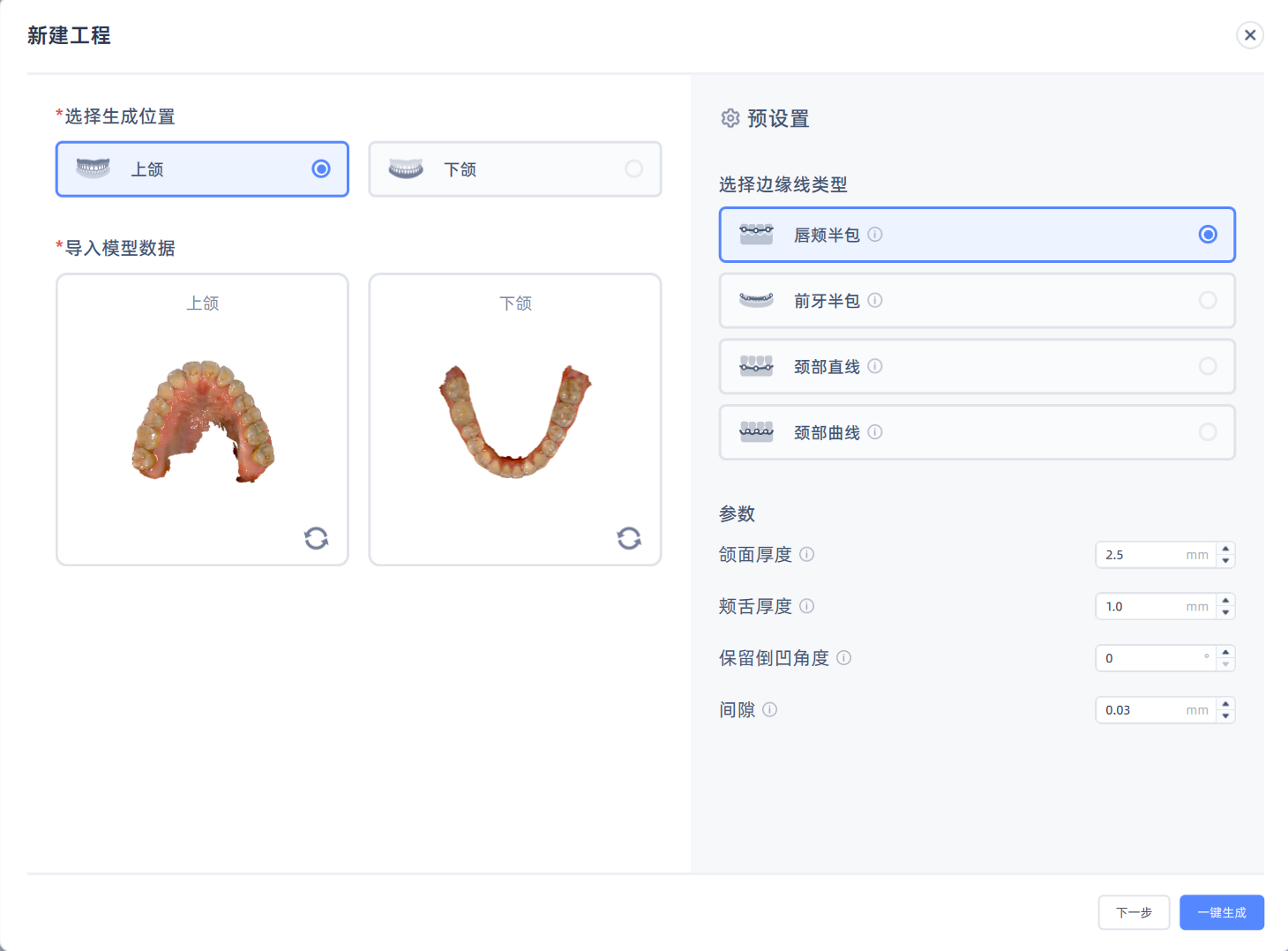
Task: Click the 颈部曲线 margin type icon
Action: pyautogui.click(x=756, y=431)
